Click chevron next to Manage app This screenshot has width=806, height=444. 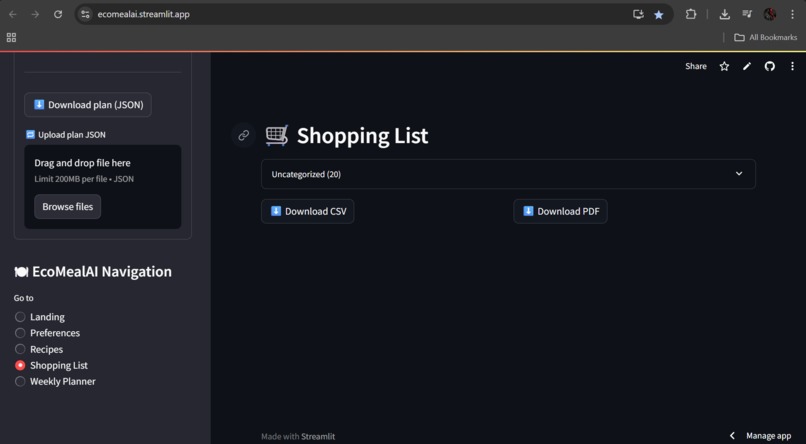coord(732,436)
